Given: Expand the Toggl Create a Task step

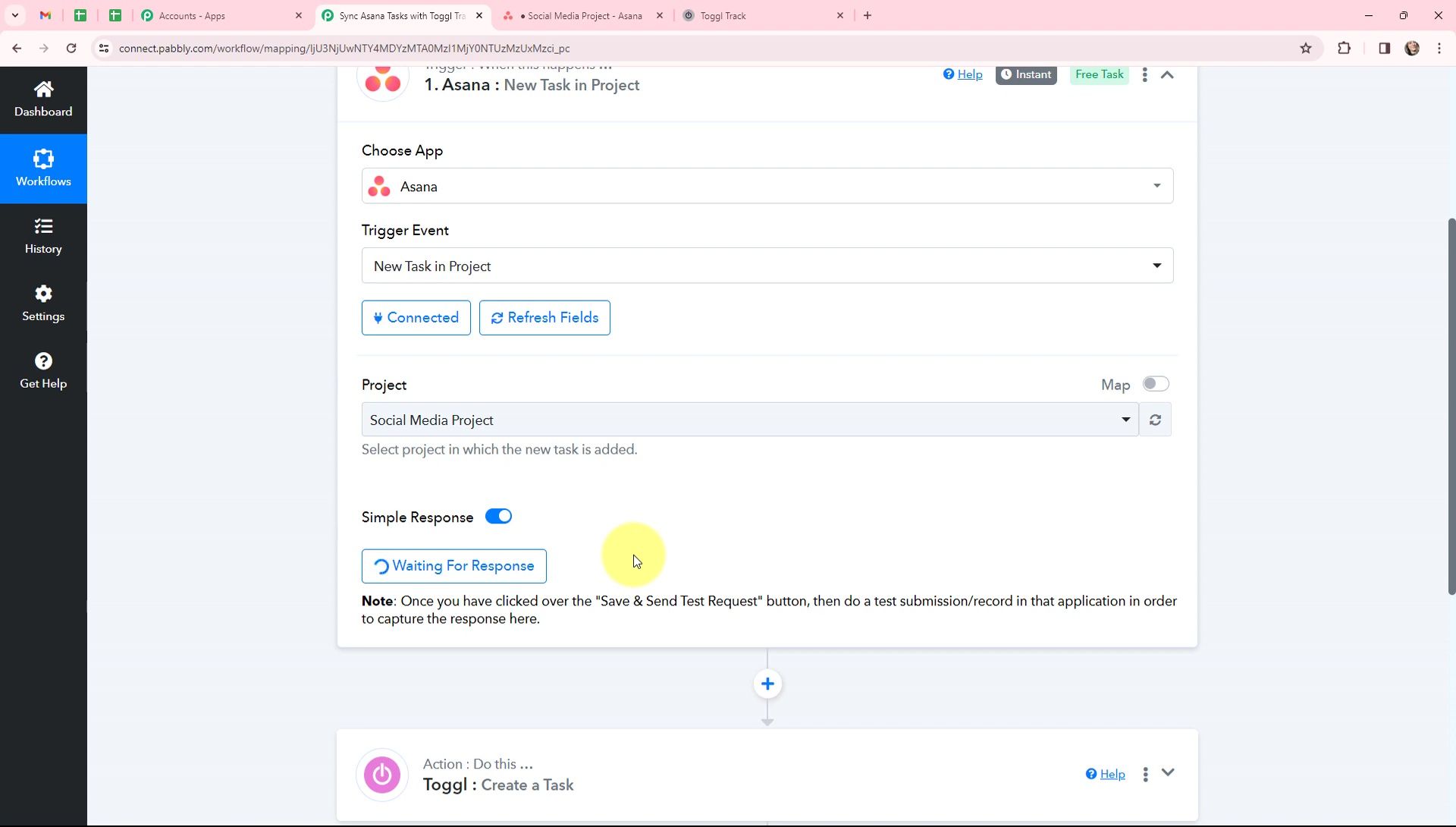Looking at the screenshot, I should click(x=1168, y=773).
